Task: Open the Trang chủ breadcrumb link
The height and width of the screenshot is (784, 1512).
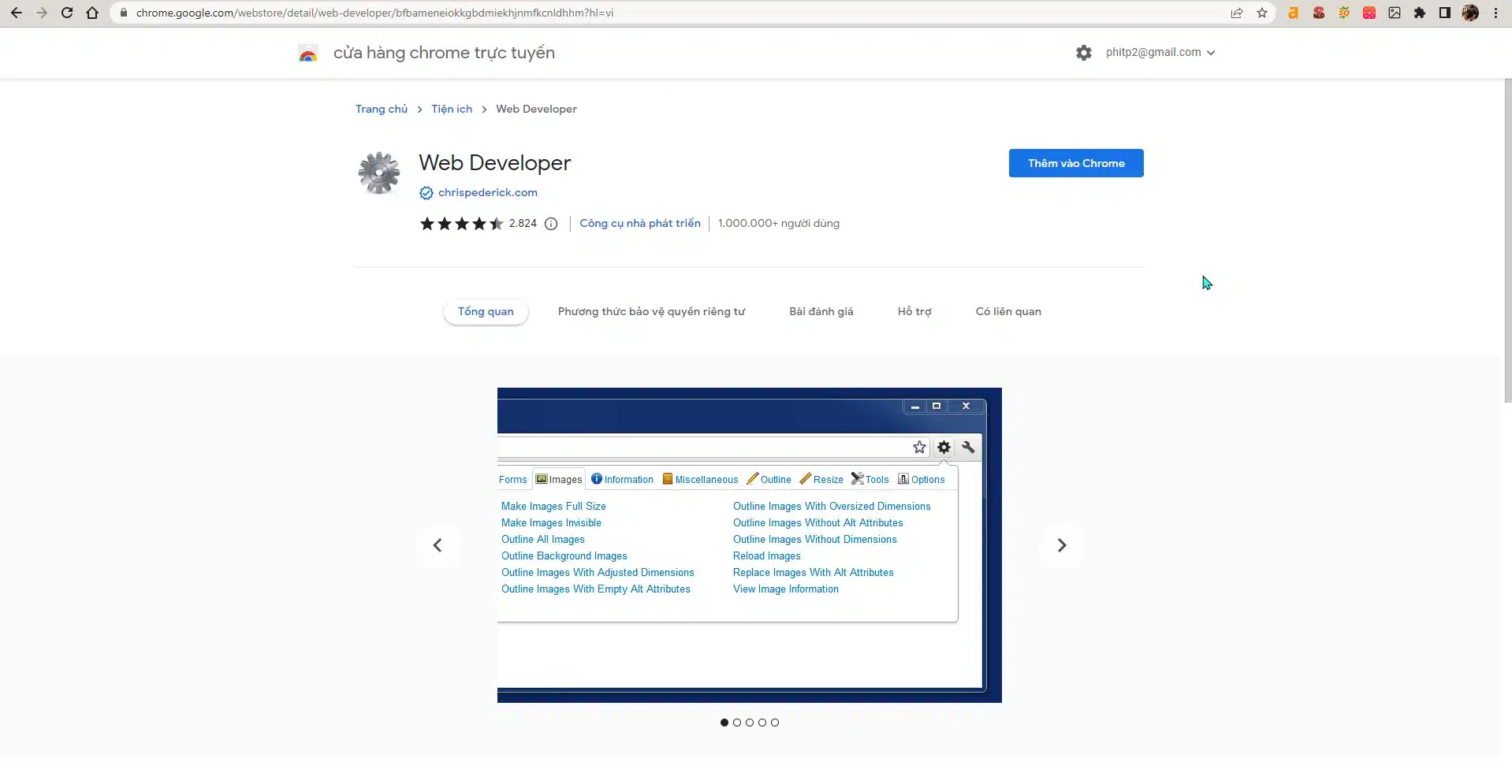Action: pyautogui.click(x=382, y=110)
